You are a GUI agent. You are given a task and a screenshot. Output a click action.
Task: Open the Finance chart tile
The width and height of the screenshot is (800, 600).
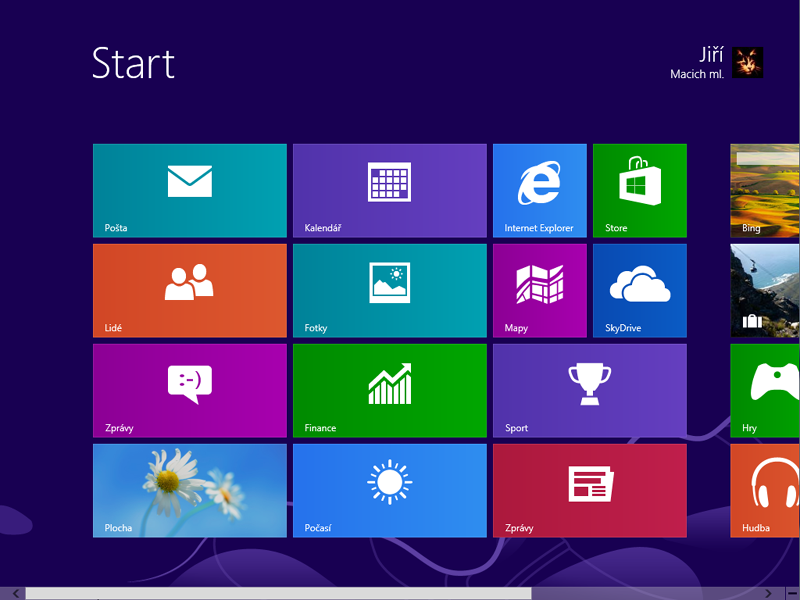(x=390, y=390)
